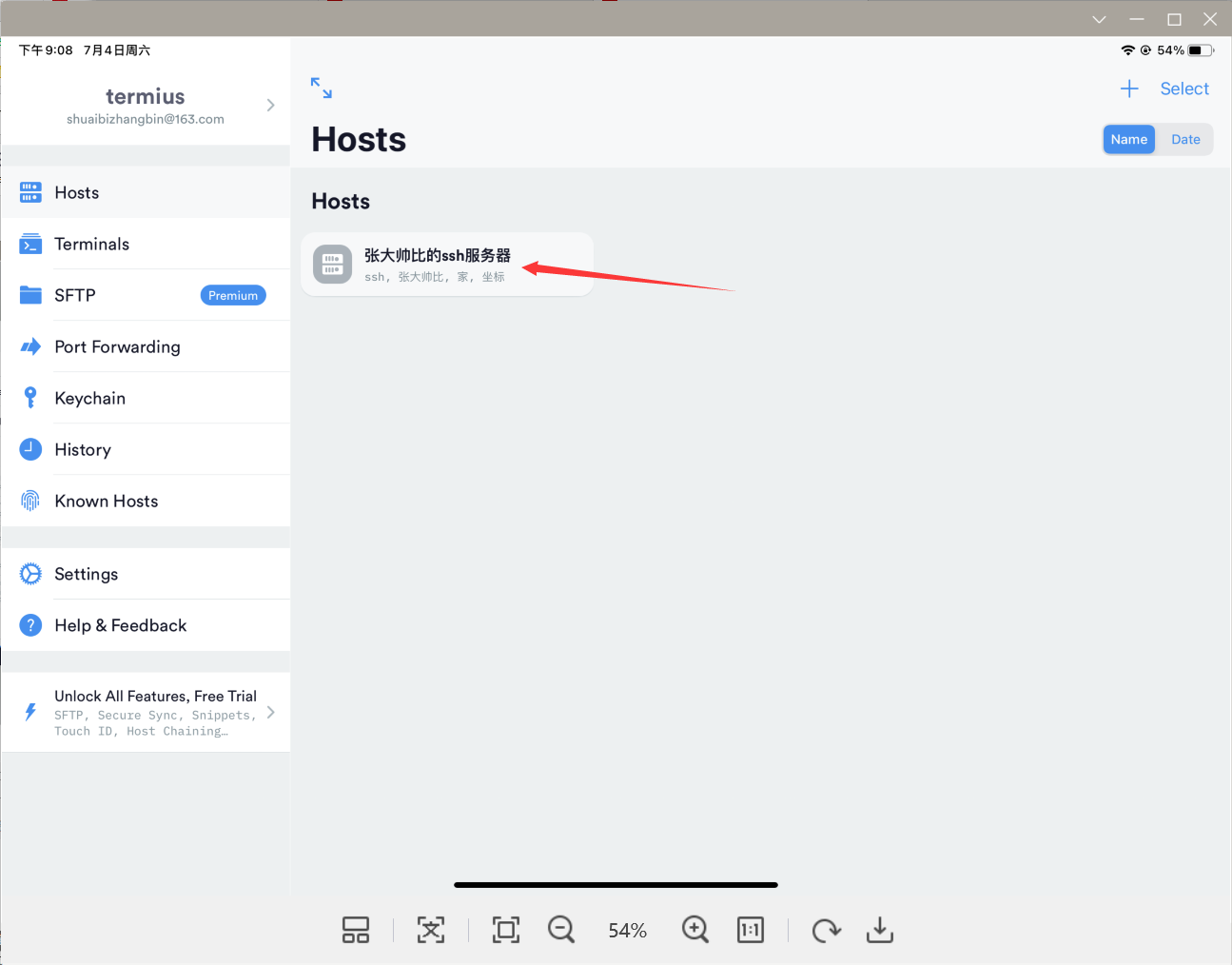
Task: Open the 张大帅比的ssh服务器 host entry
Action: click(438, 264)
